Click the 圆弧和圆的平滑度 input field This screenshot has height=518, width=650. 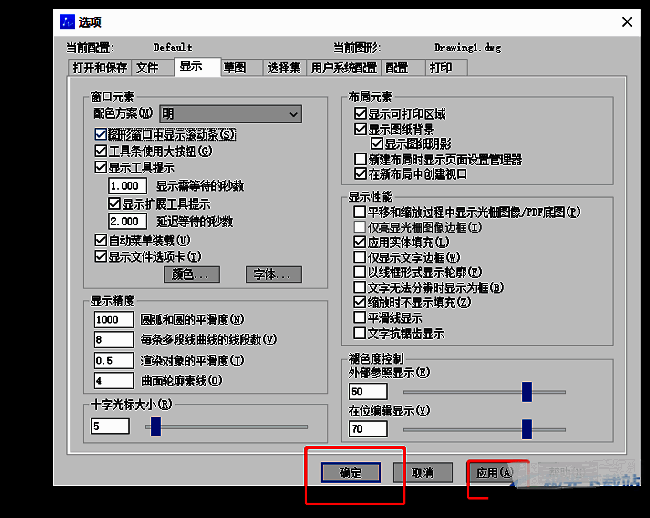(112, 320)
